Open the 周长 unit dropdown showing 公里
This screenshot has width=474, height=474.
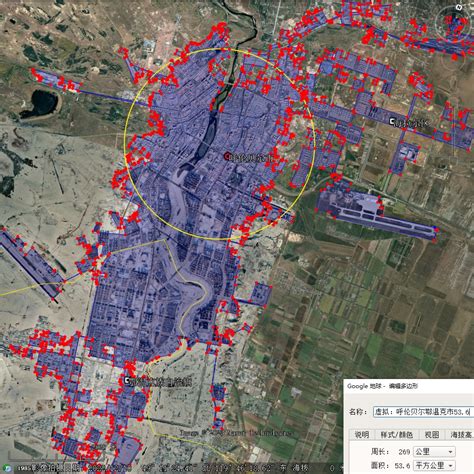[434, 452]
